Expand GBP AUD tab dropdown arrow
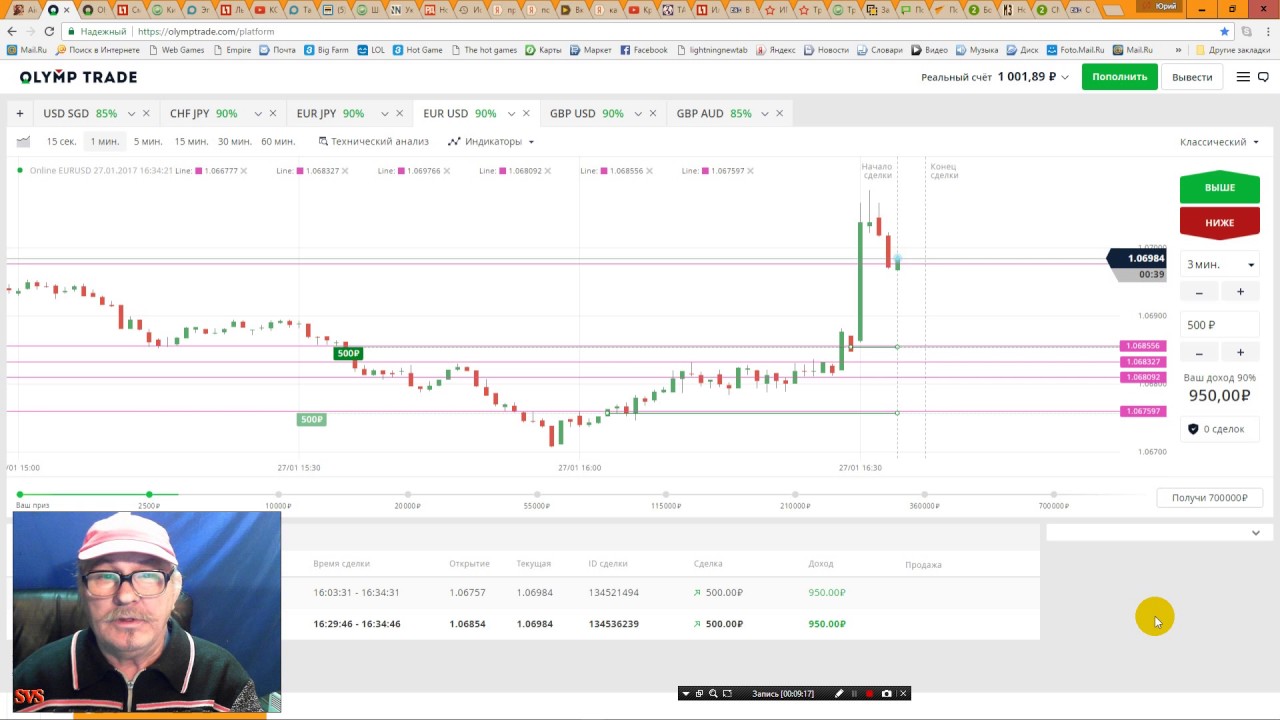 (x=765, y=114)
